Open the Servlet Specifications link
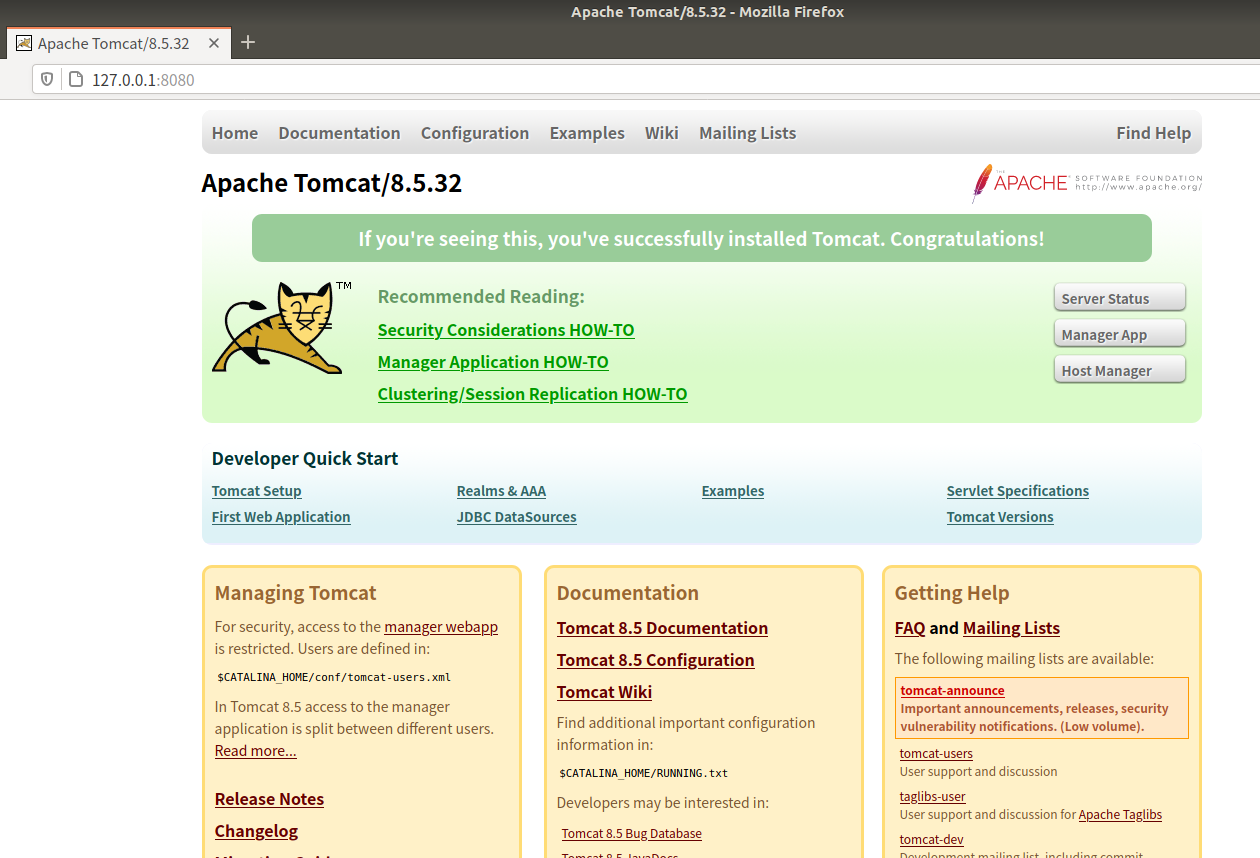The height and width of the screenshot is (858, 1260). tap(1018, 491)
